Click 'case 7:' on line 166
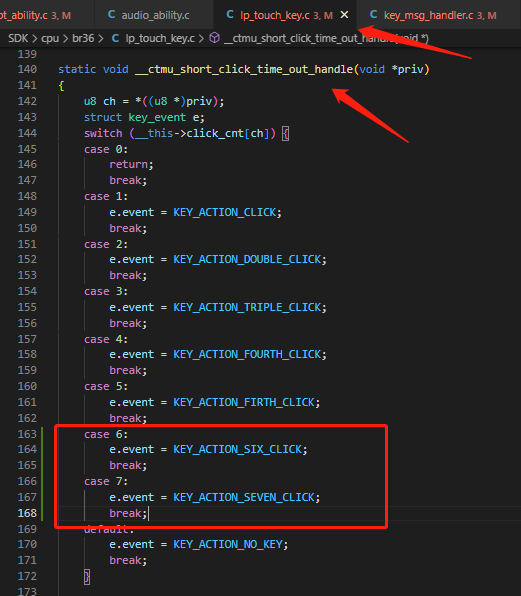Screen dimensions: 521x596 pos(106,481)
